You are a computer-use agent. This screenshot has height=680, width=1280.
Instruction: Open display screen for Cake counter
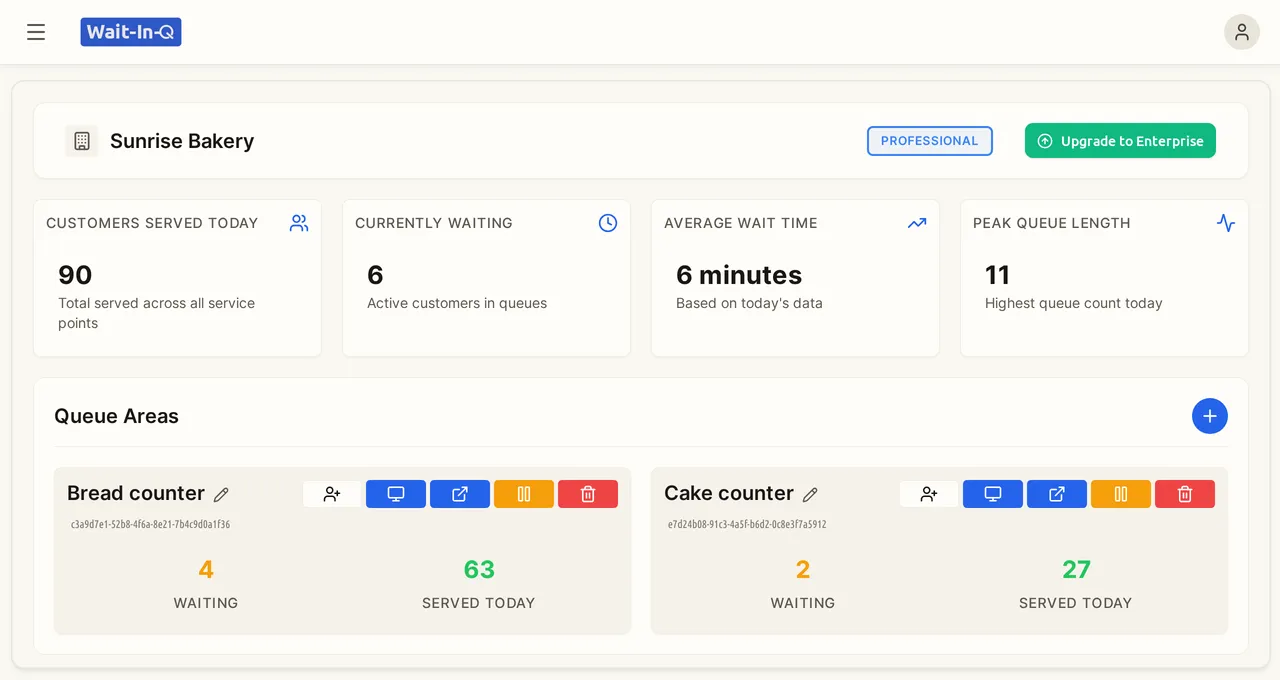[993, 494]
